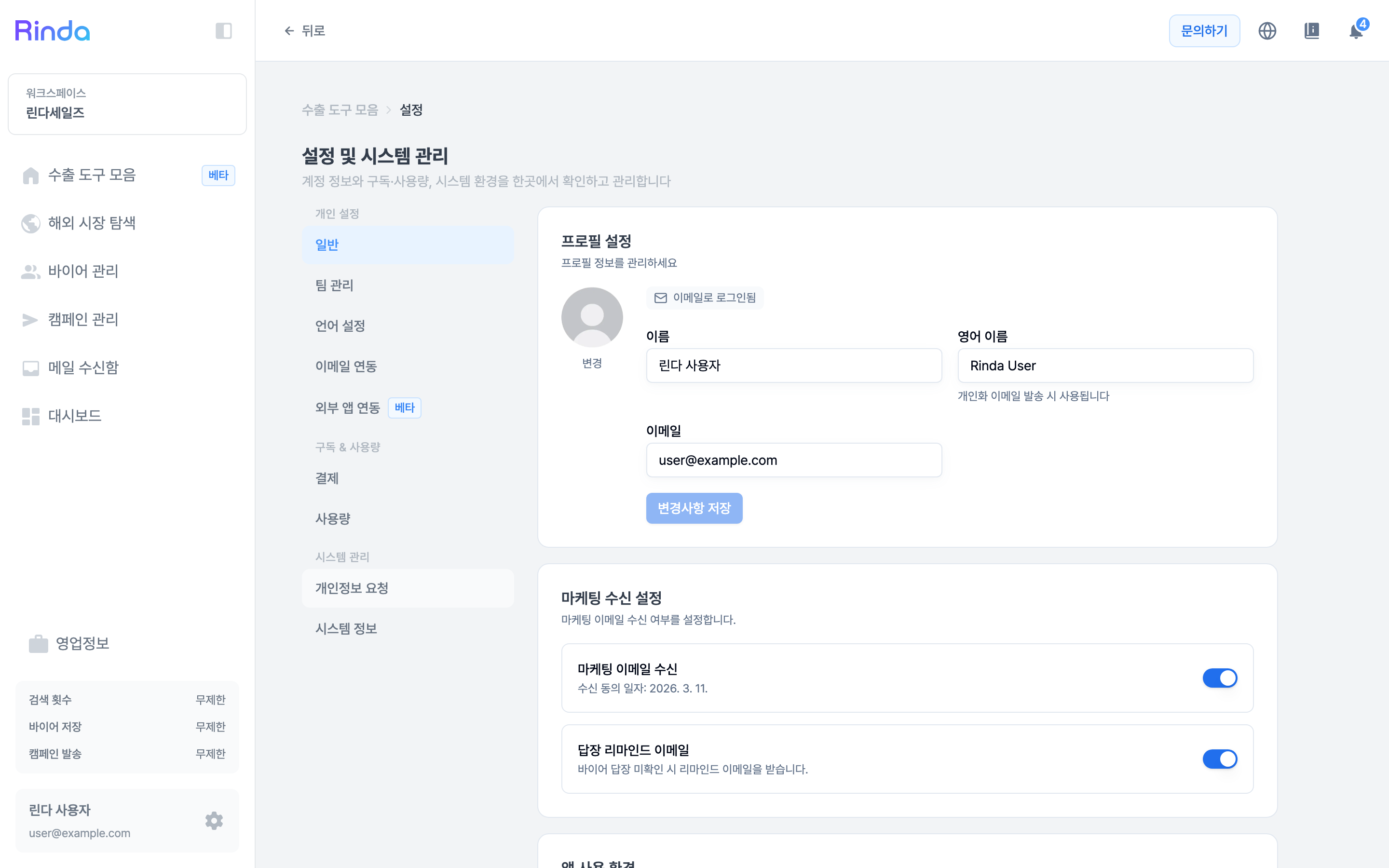Screen dimensions: 1389x868
Task: Toggle 마케팅 이메일 수신 switch
Action: click(x=1220, y=678)
